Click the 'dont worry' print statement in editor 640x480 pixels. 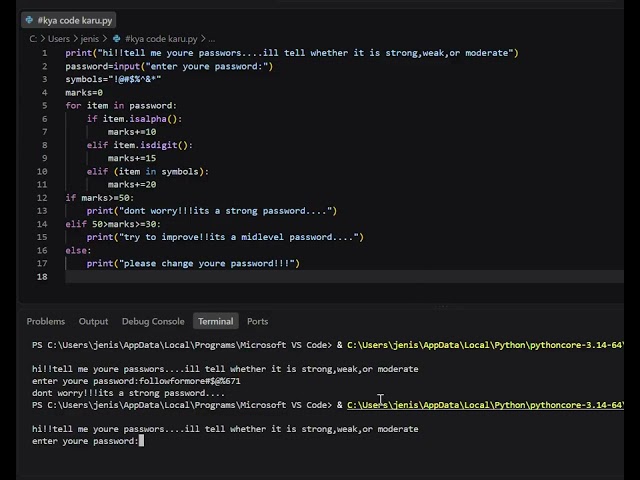[x=212, y=211]
